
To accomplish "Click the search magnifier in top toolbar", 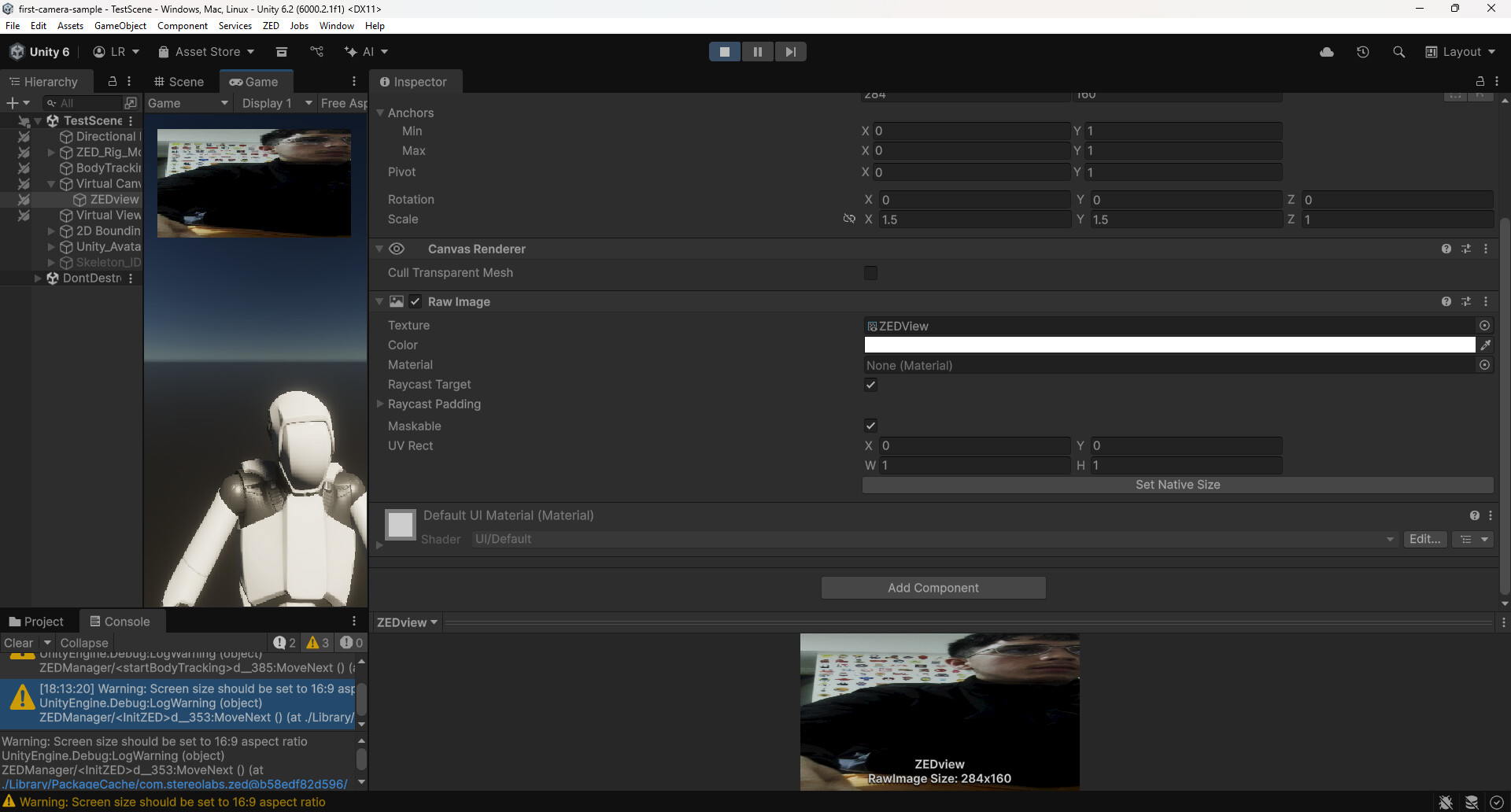I will [x=1398, y=52].
